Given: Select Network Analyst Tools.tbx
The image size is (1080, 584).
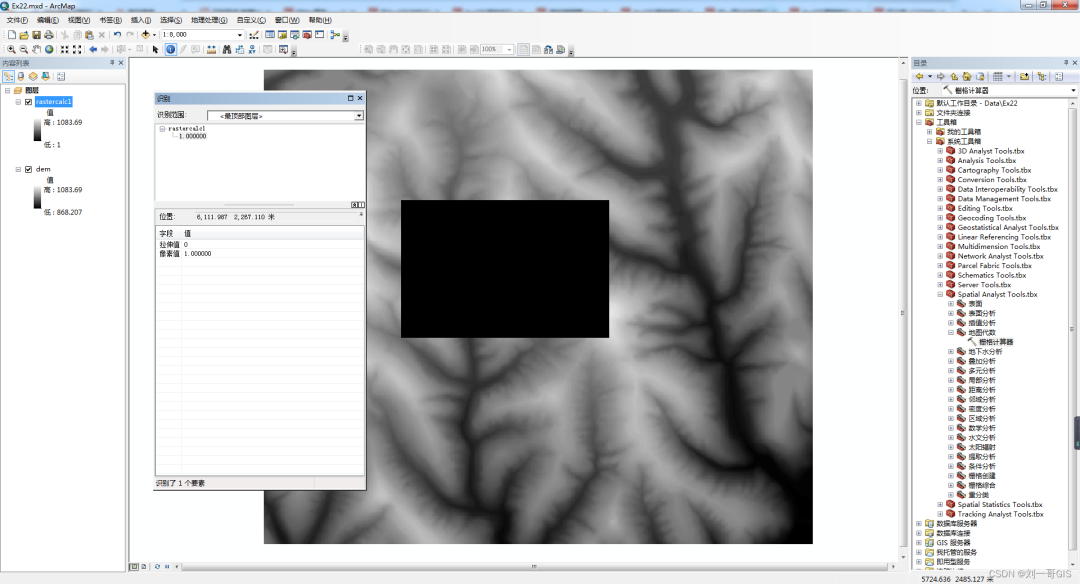Looking at the screenshot, I should pos(1000,256).
